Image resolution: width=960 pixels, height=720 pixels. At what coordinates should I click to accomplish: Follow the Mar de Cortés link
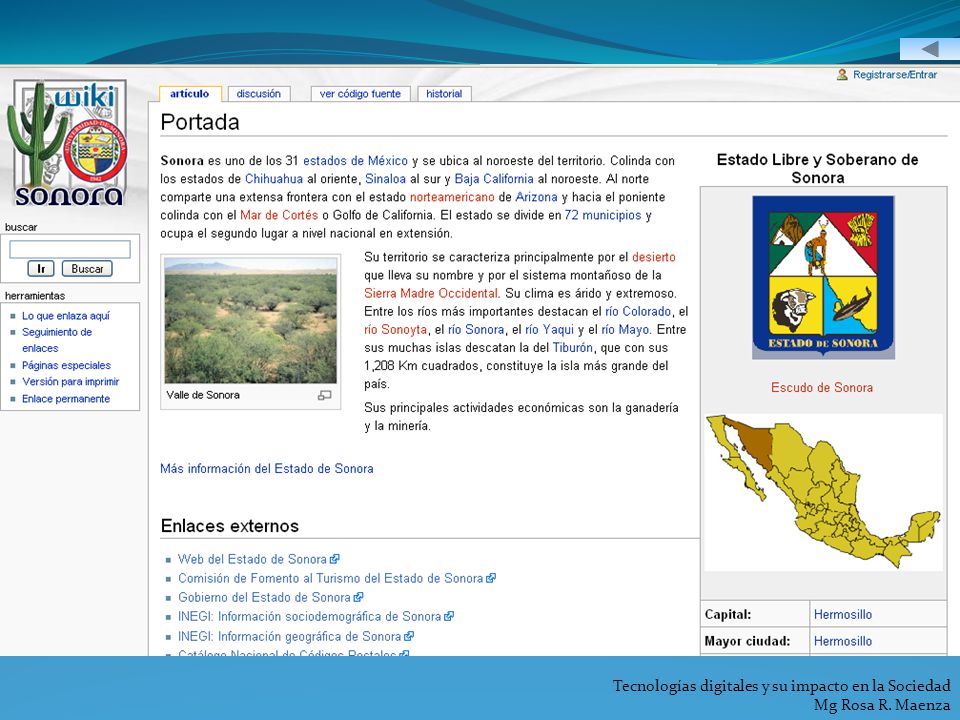(279, 216)
